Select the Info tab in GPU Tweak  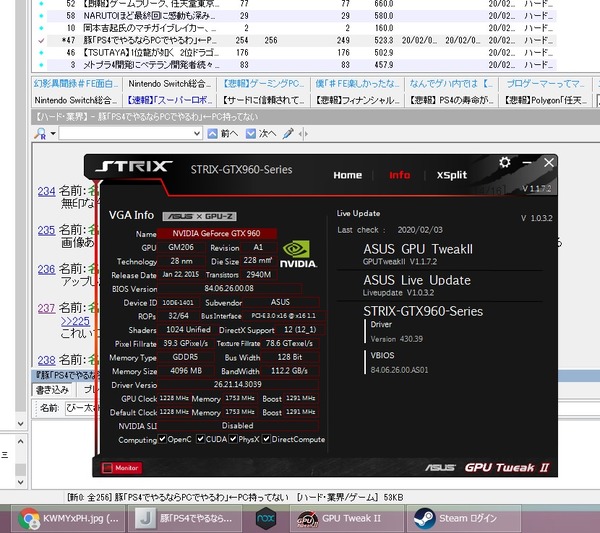[x=399, y=175]
